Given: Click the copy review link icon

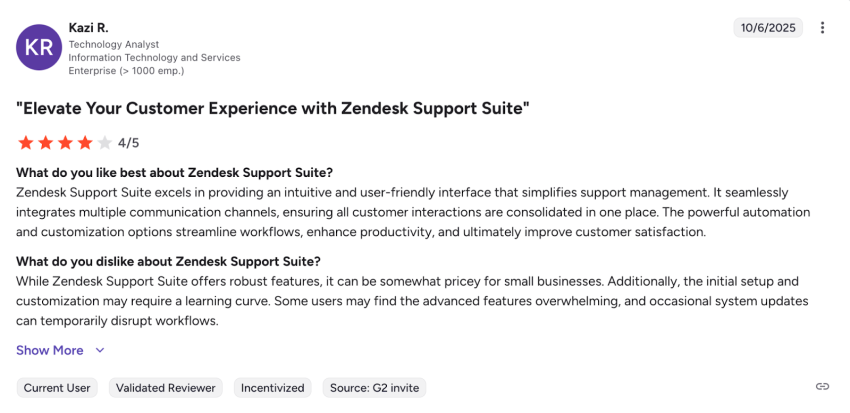Looking at the screenshot, I should 822,387.
